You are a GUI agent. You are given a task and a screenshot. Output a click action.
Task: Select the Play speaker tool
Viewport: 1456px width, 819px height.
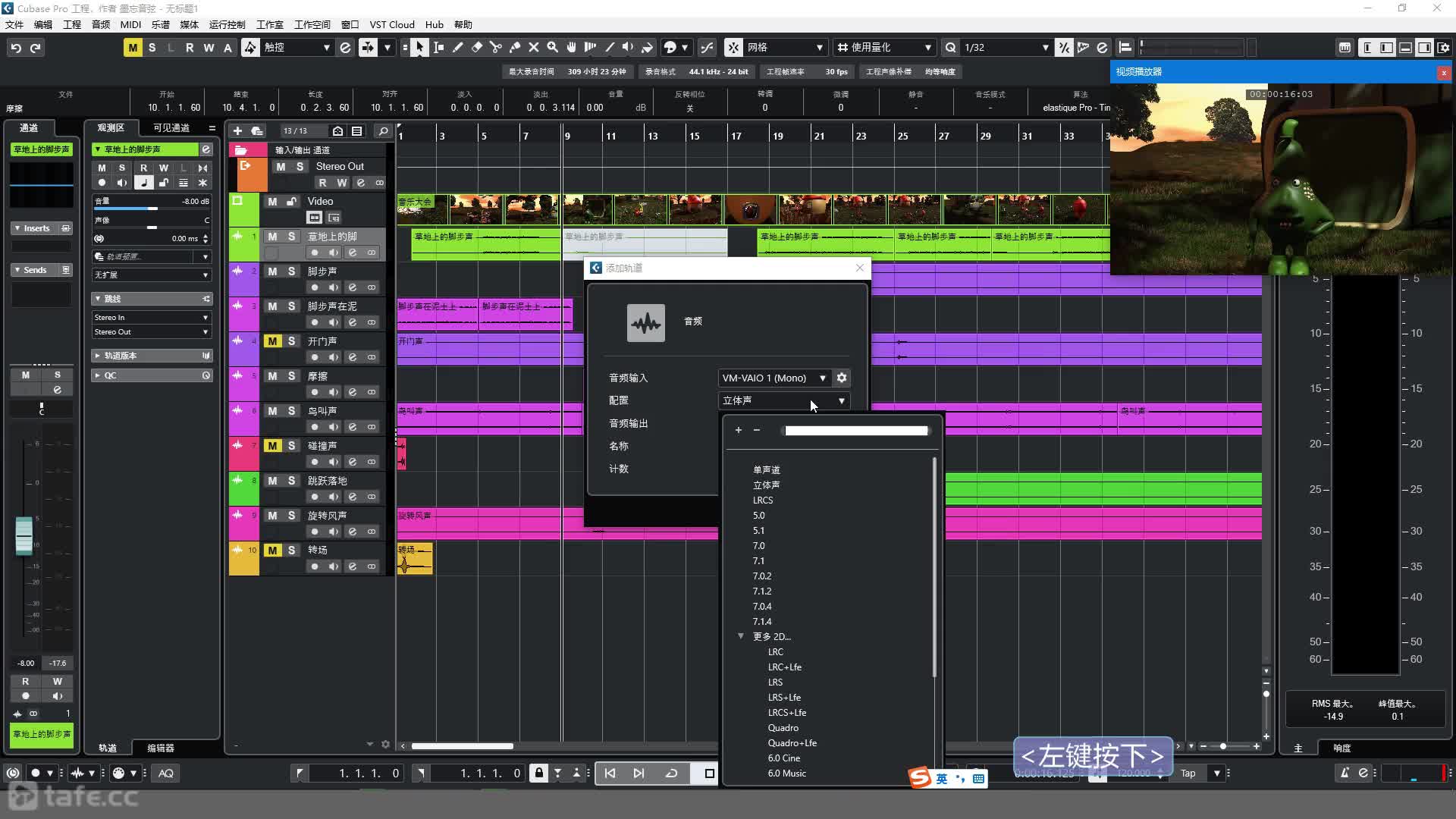tap(628, 47)
